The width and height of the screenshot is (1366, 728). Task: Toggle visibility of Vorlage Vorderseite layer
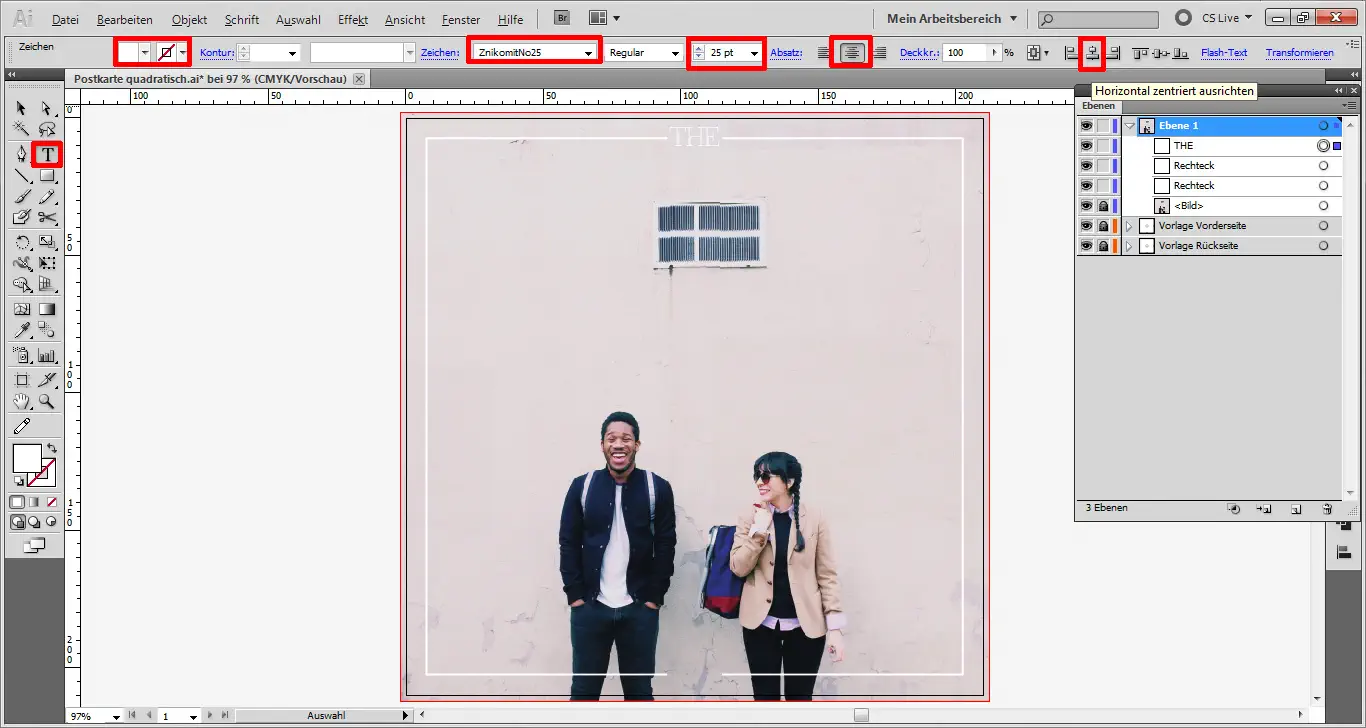point(1086,226)
